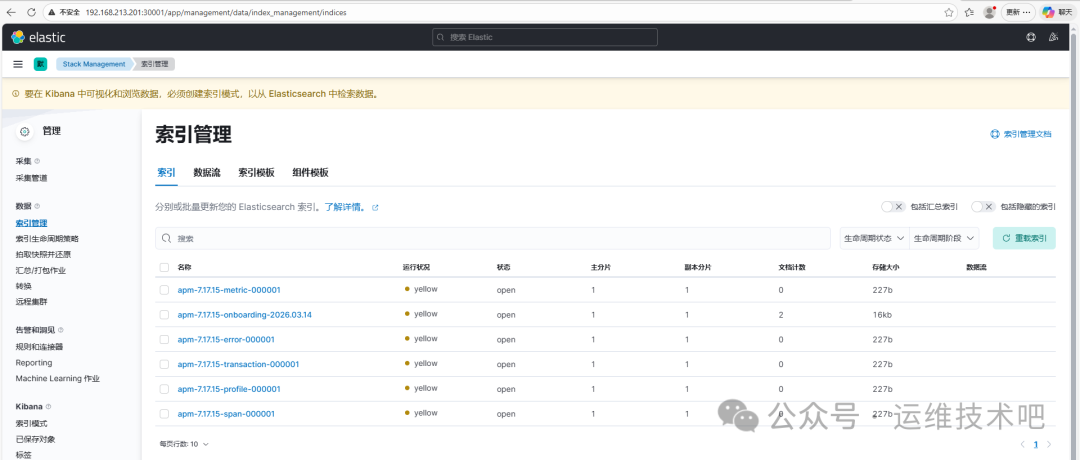Click the Stack Management breadcrumb
Screen dimensions: 1080x460
point(94,64)
